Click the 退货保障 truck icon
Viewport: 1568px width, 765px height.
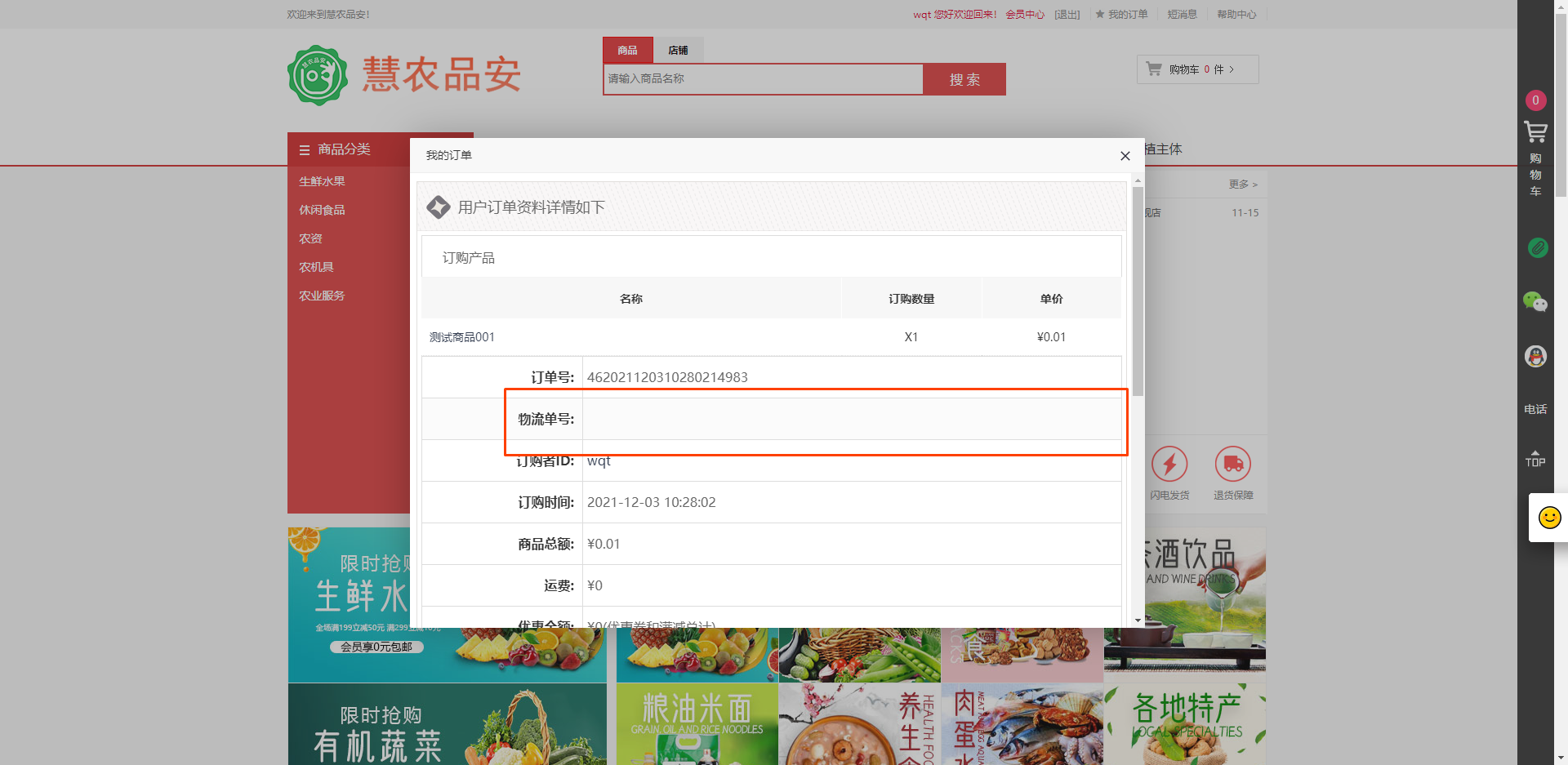coord(1232,465)
